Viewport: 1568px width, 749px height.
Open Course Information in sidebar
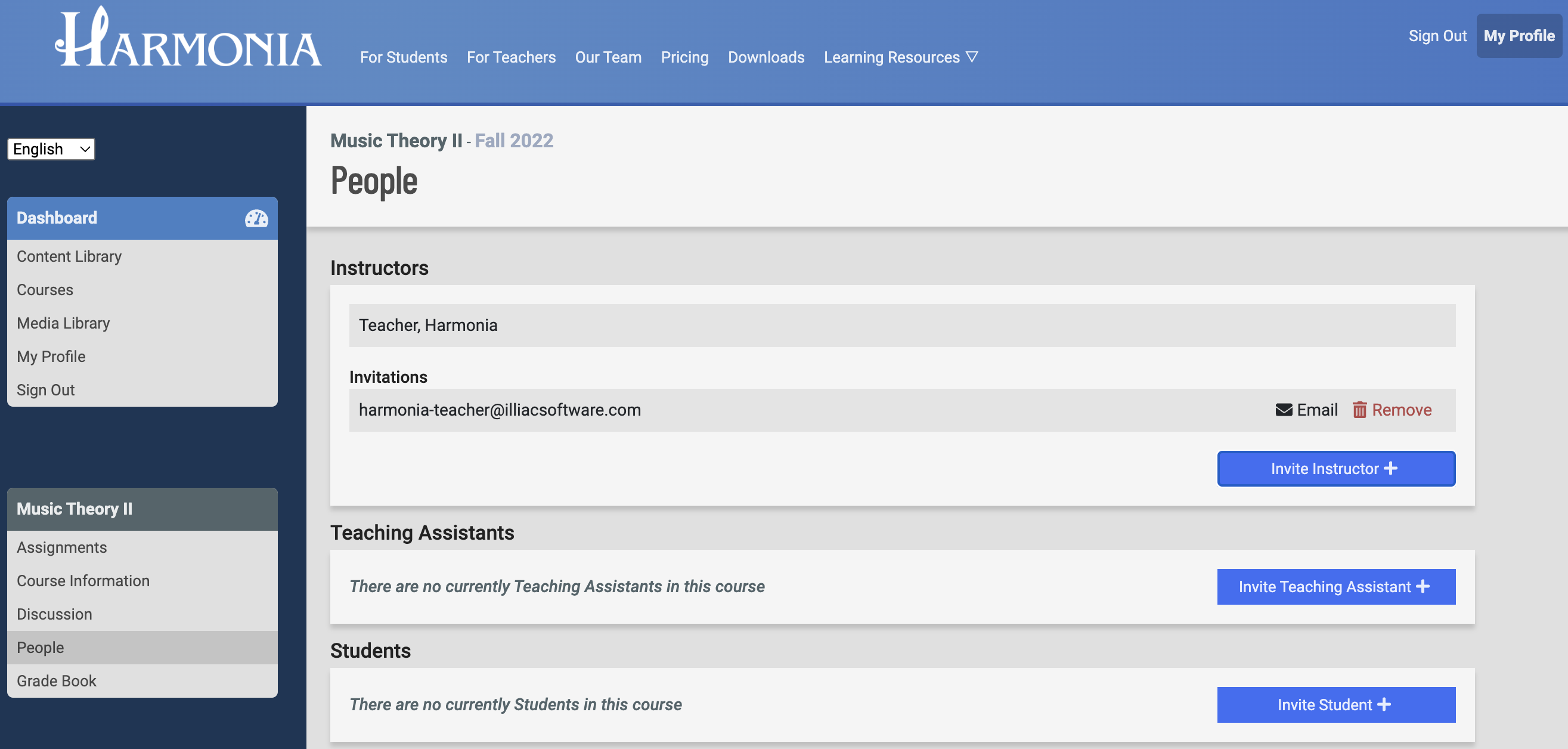(x=142, y=581)
